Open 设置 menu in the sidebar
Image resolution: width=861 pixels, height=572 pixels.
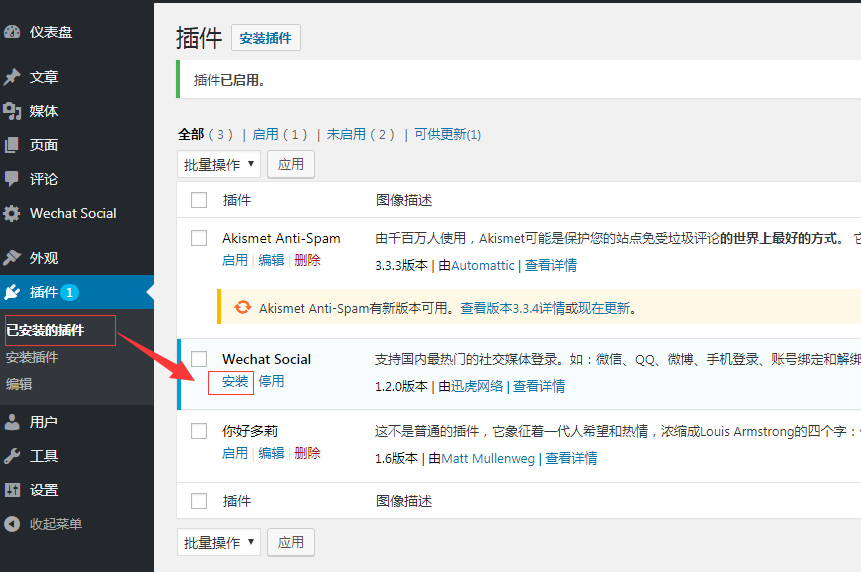click(x=44, y=490)
